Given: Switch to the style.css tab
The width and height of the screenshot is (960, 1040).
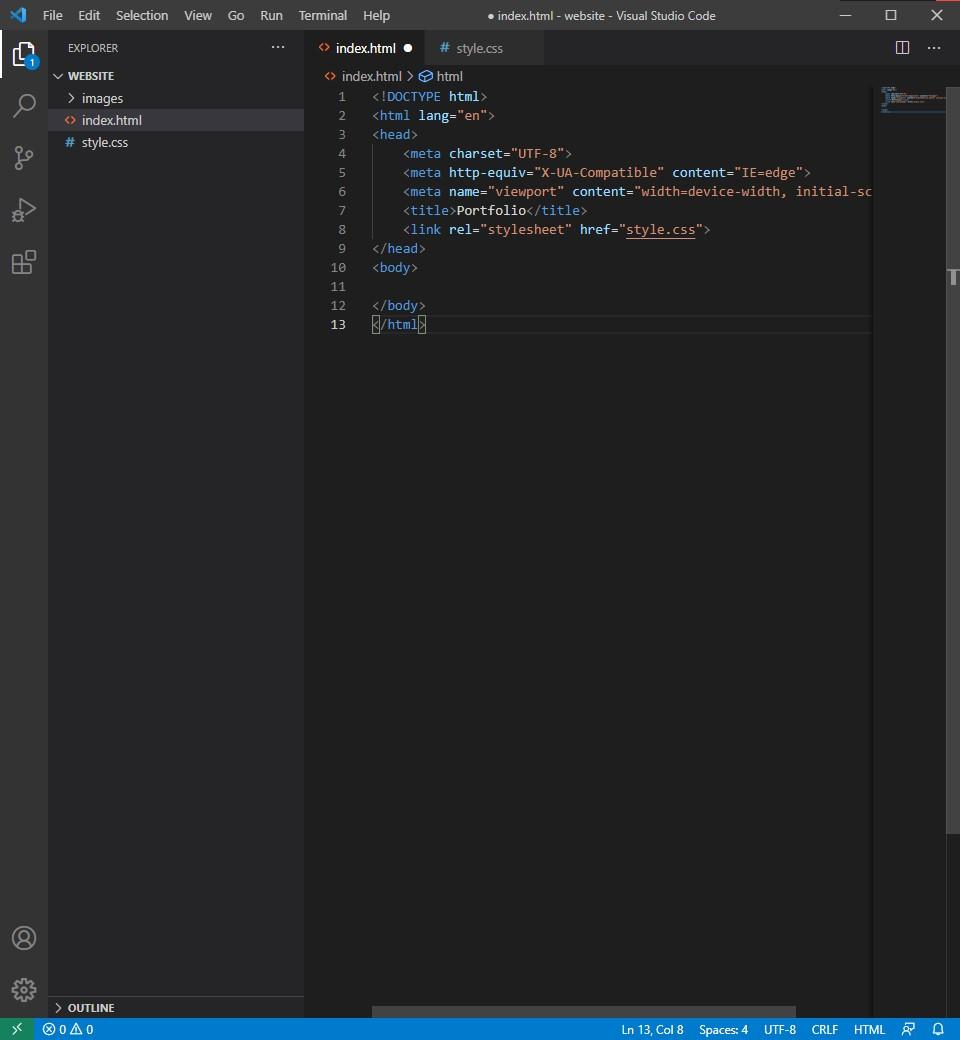Looking at the screenshot, I should [x=479, y=47].
